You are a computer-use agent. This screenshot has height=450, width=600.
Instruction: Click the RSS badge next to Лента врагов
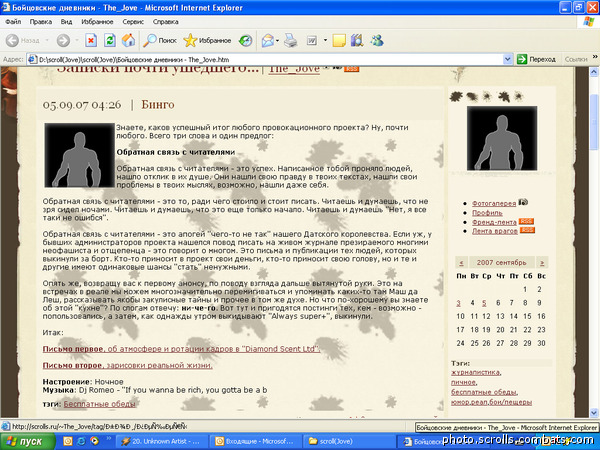tap(527, 230)
